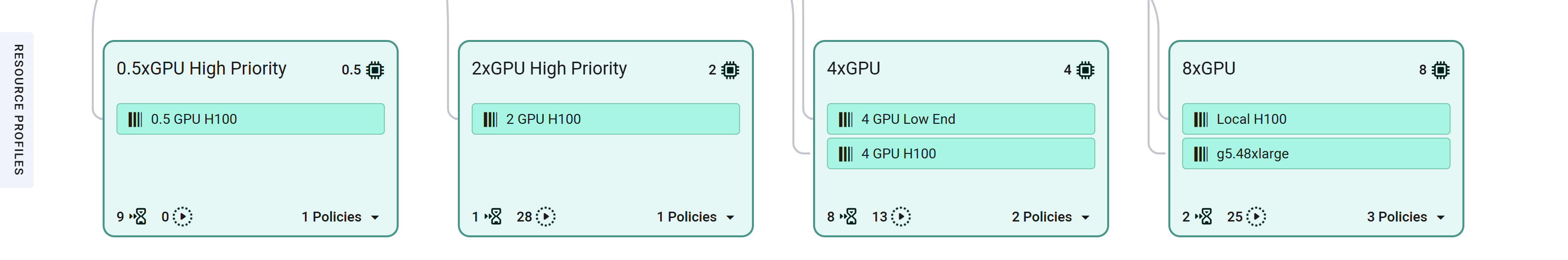Click the pending hourglass icon on 8xGPU card
The image size is (1568, 260).
pos(1204,217)
